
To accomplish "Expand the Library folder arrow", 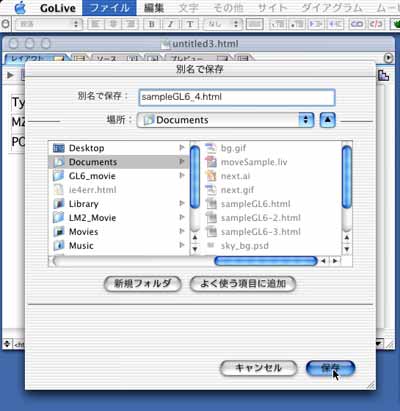I will coord(182,203).
